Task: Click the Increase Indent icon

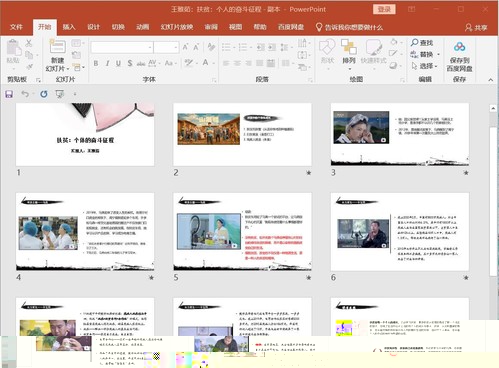Action: [272, 47]
